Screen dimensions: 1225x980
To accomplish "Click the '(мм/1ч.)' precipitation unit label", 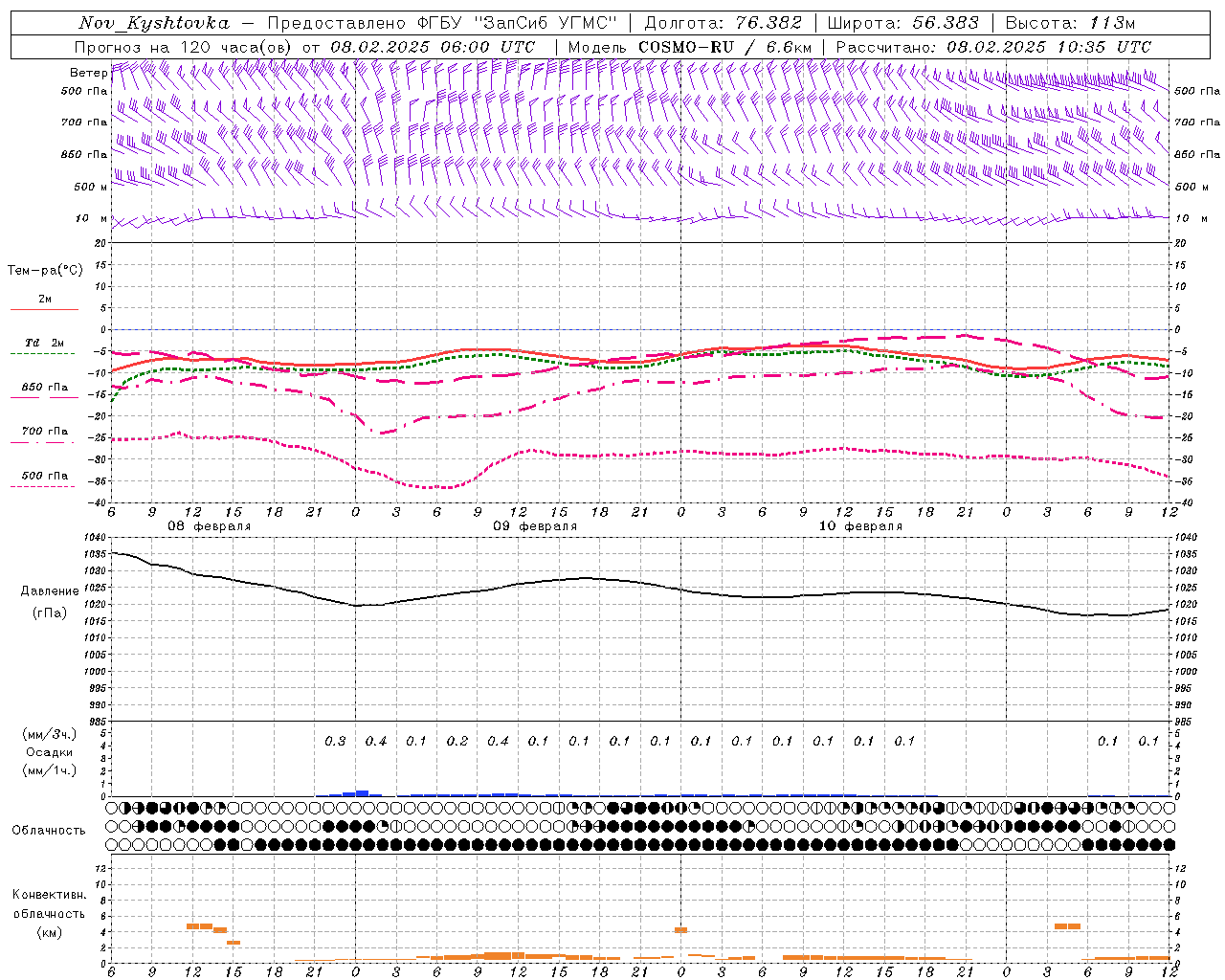I will (x=50, y=770).
